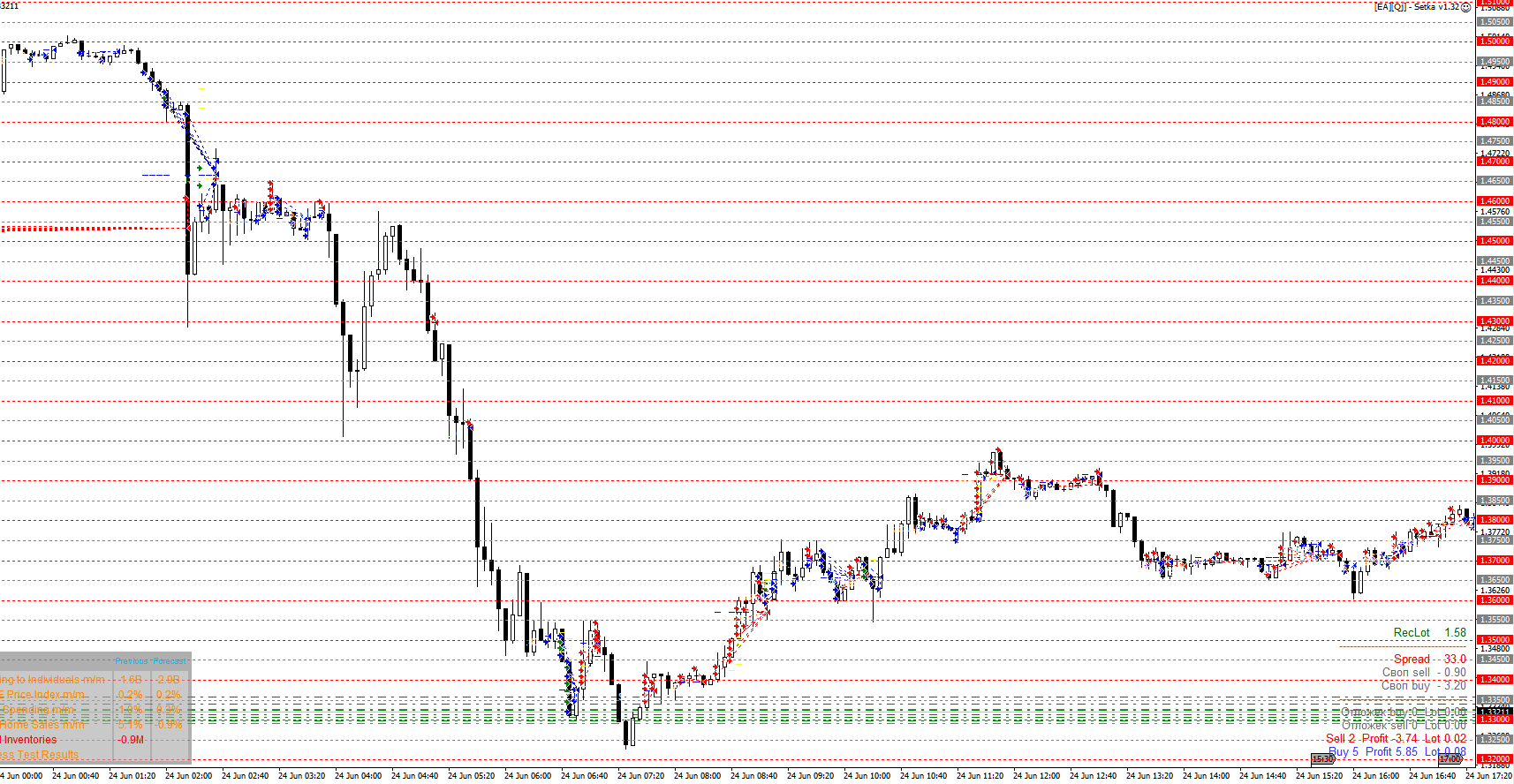Select the 1.46500 gray price level label
Viewport: 1514px width, 784px height.
[1495, 181]
